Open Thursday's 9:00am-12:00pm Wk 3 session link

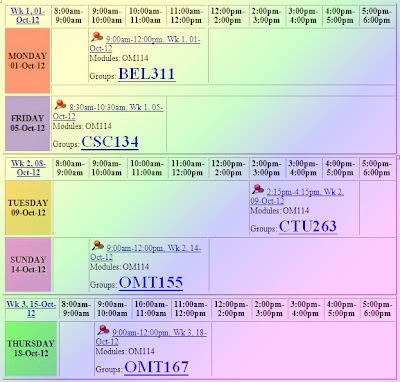click(x=151, y=337)
